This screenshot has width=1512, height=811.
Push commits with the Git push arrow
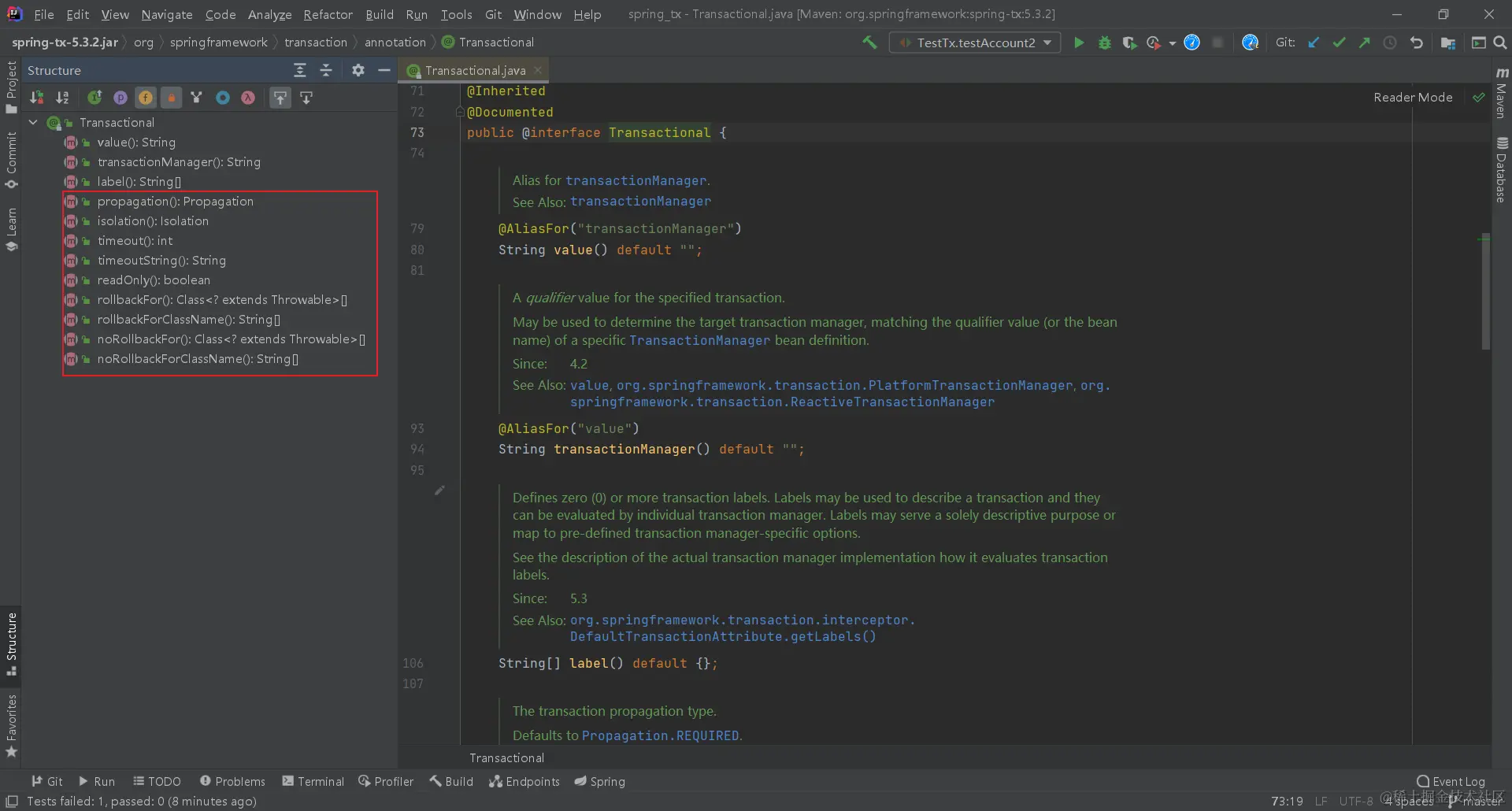point(1364,43)
